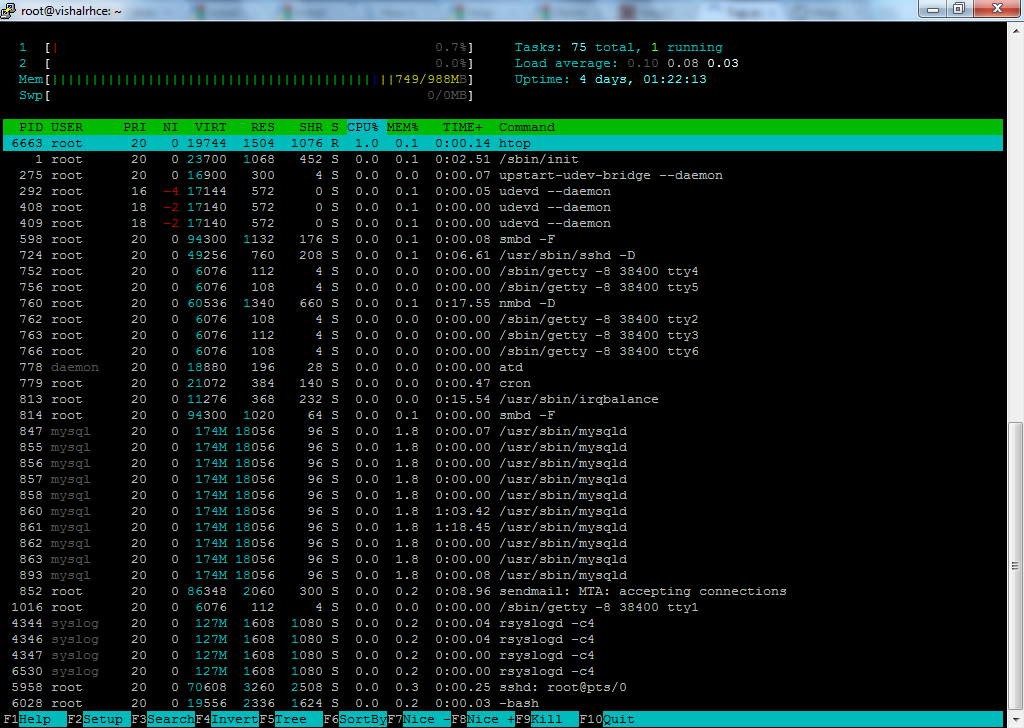Open F6 SortBy options
Image resolution: width=1024 pixels, height=728 pixels.
click(355, 719)
